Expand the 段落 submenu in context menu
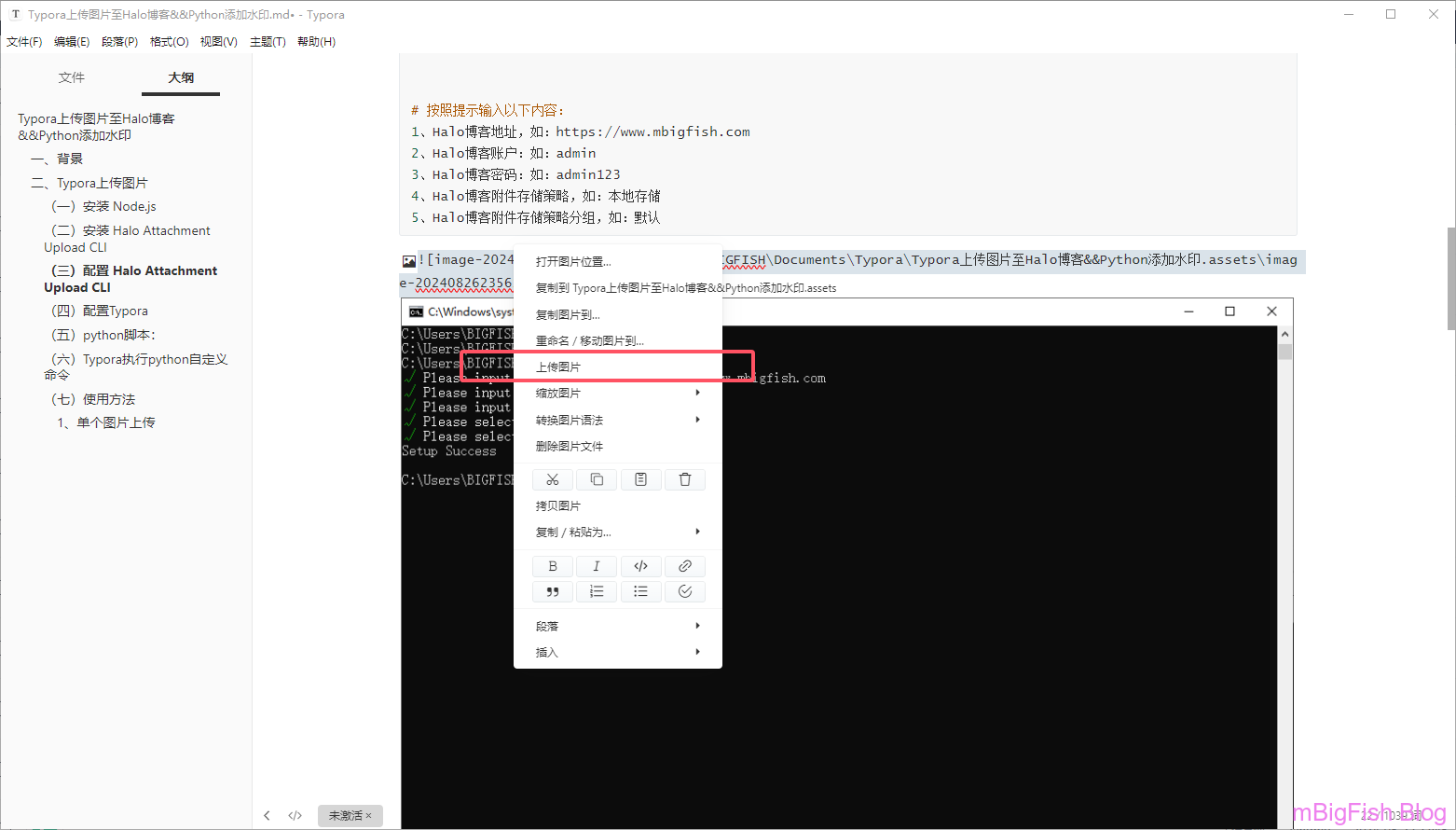Viewport: 1456px width, 830px height. point(618,626)
